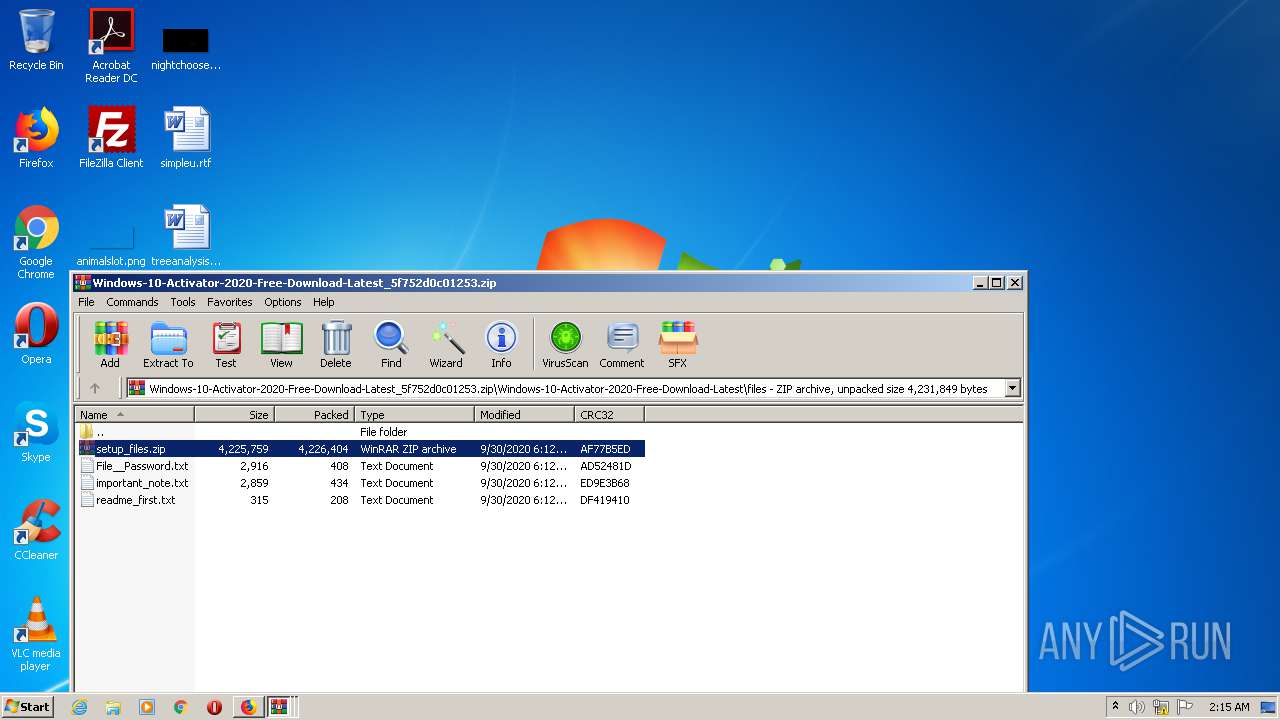Open the Find magnifier tool

coord(391,345)
